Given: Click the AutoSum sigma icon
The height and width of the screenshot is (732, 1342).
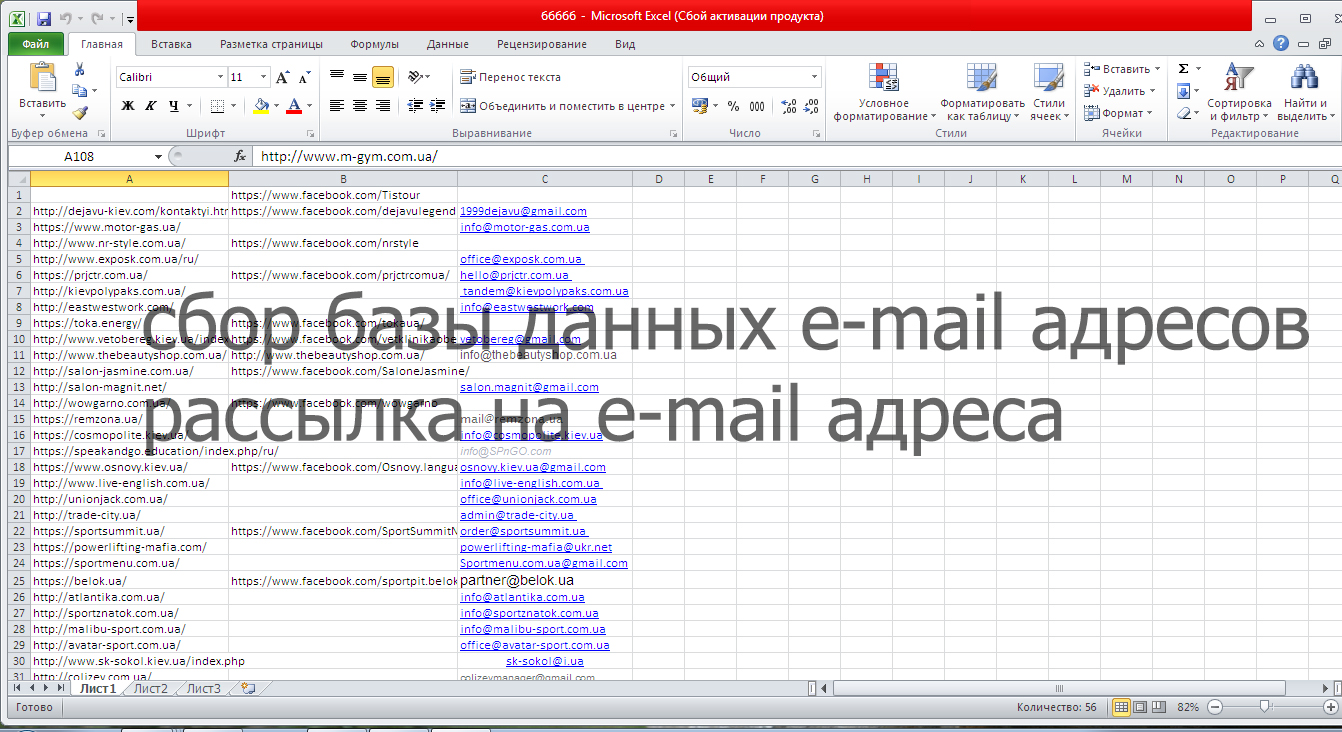Looking at the screenshot, I should pyautogui.click(x=1184, y=69).
